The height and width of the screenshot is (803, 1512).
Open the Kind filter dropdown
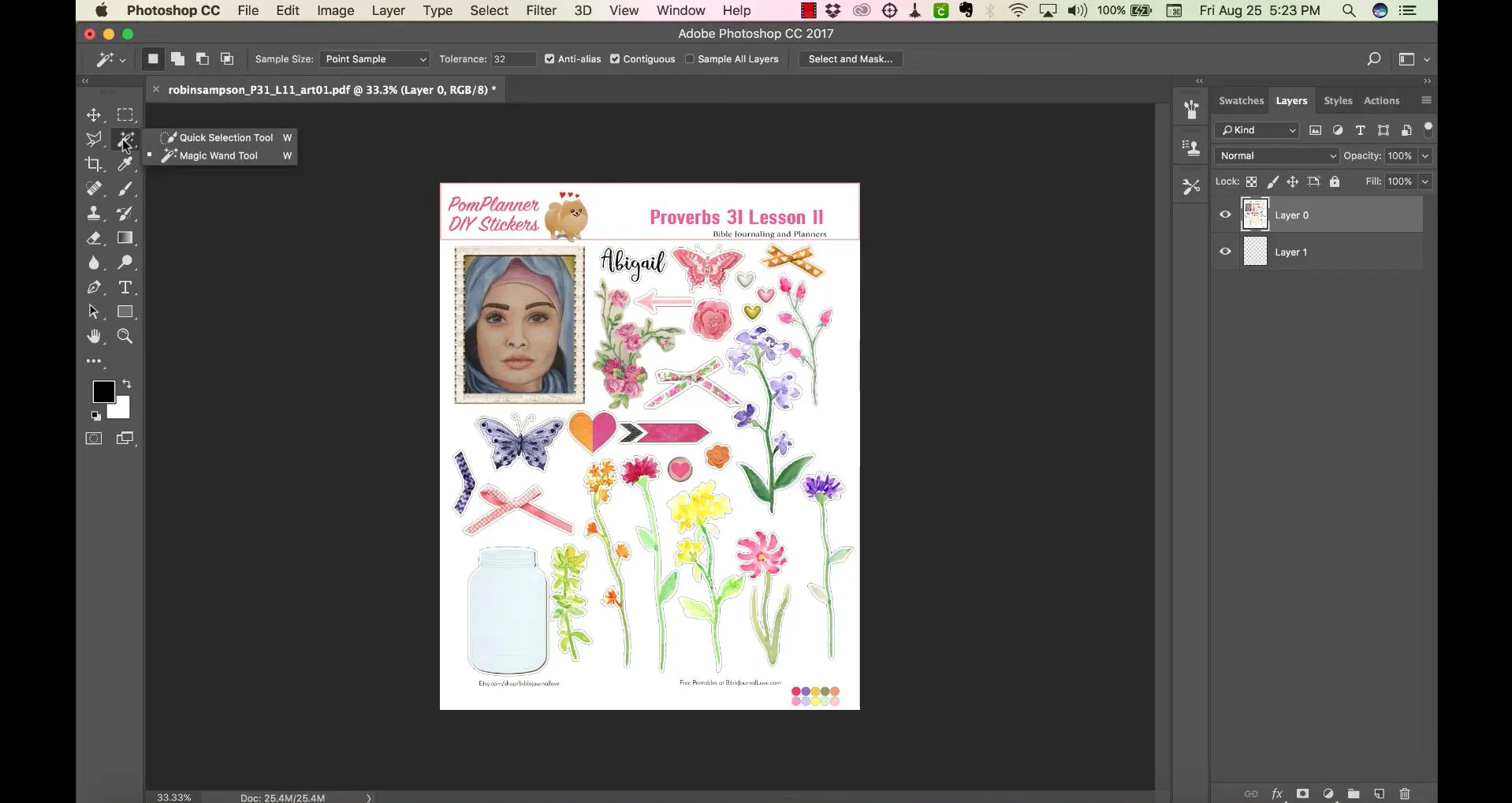pyautogui.click(x=1257, y=130)
